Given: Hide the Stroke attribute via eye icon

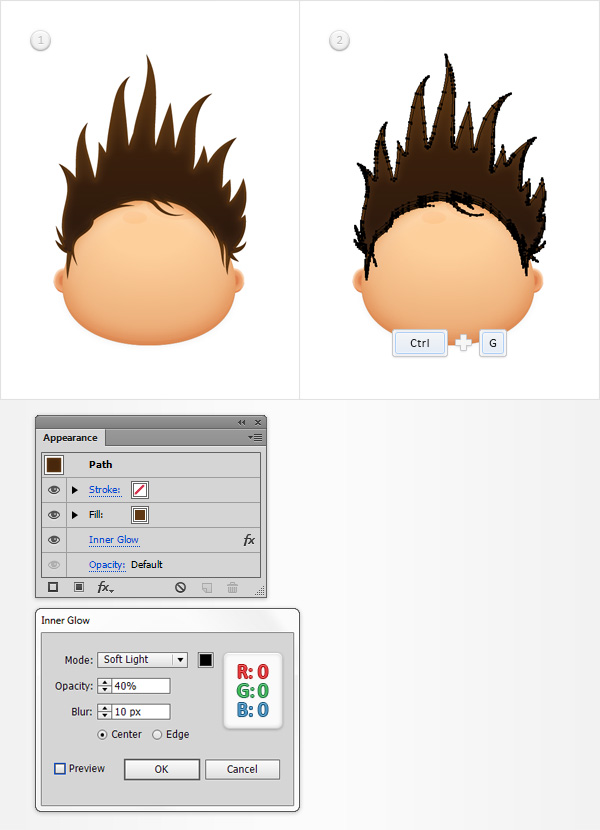Looking at the screenshot, I should 53,490.
